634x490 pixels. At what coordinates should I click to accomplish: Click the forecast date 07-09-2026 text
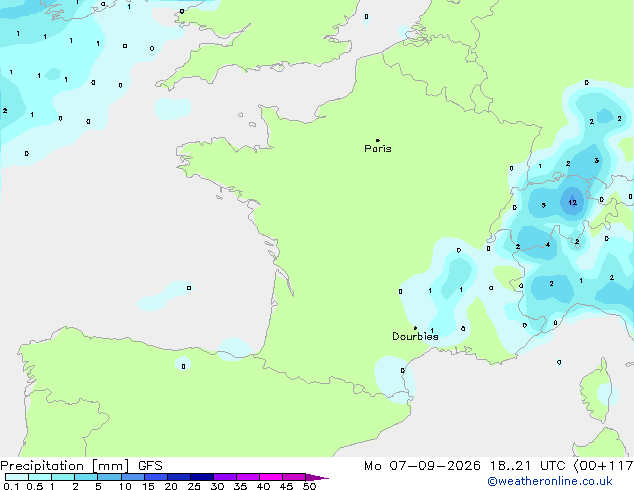[435, 466]
